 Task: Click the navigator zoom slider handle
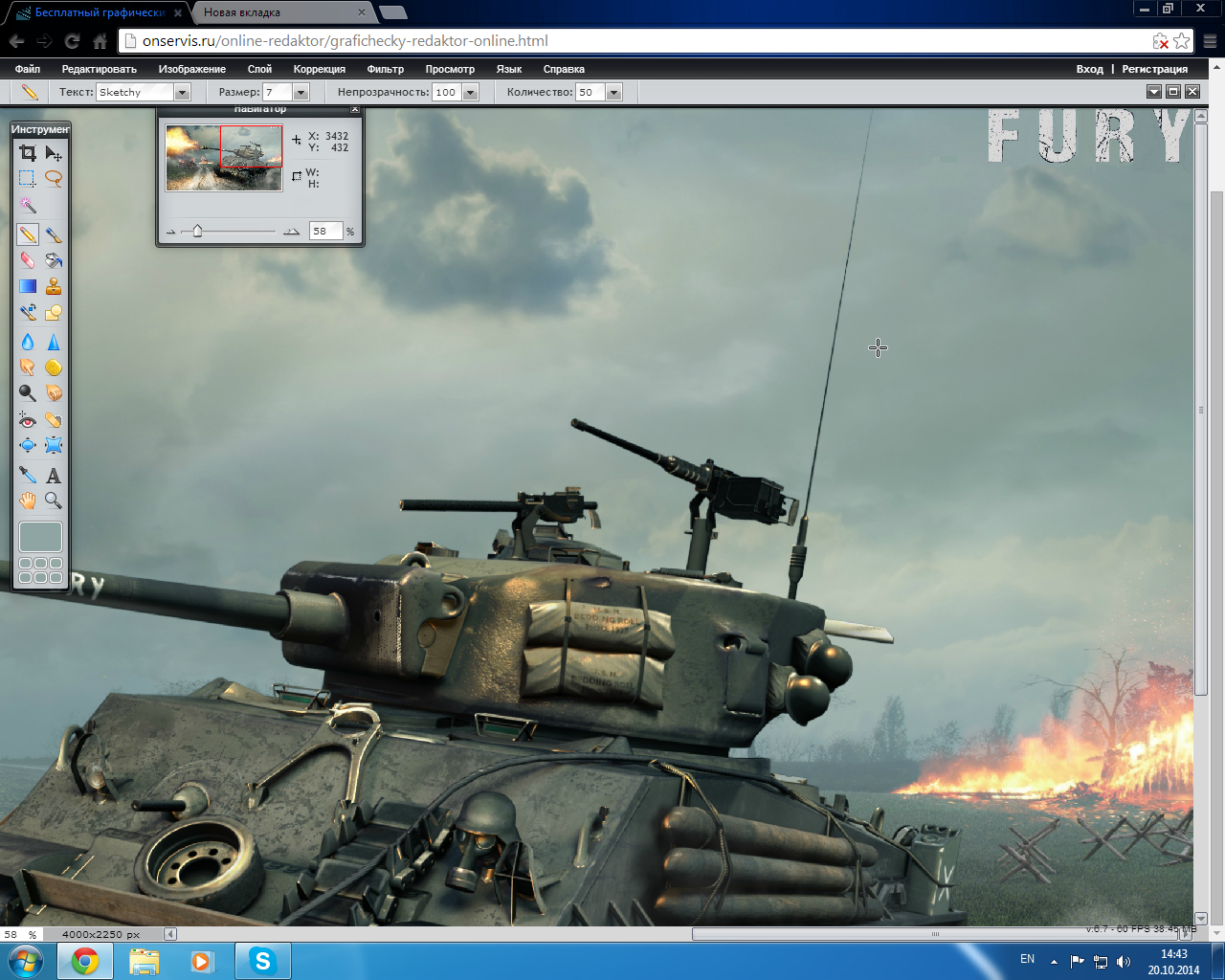(x=197, y=231)
